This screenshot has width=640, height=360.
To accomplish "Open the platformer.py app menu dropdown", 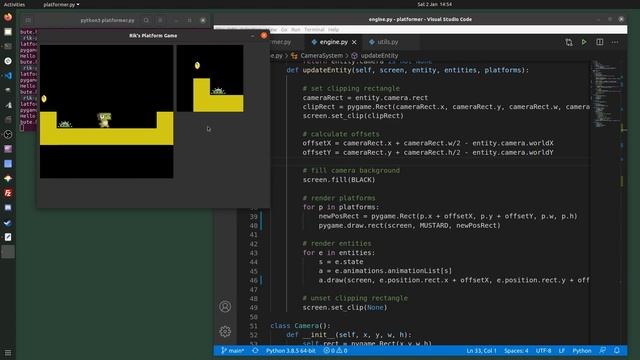I will pyautogui.click(x=61, y=4).
